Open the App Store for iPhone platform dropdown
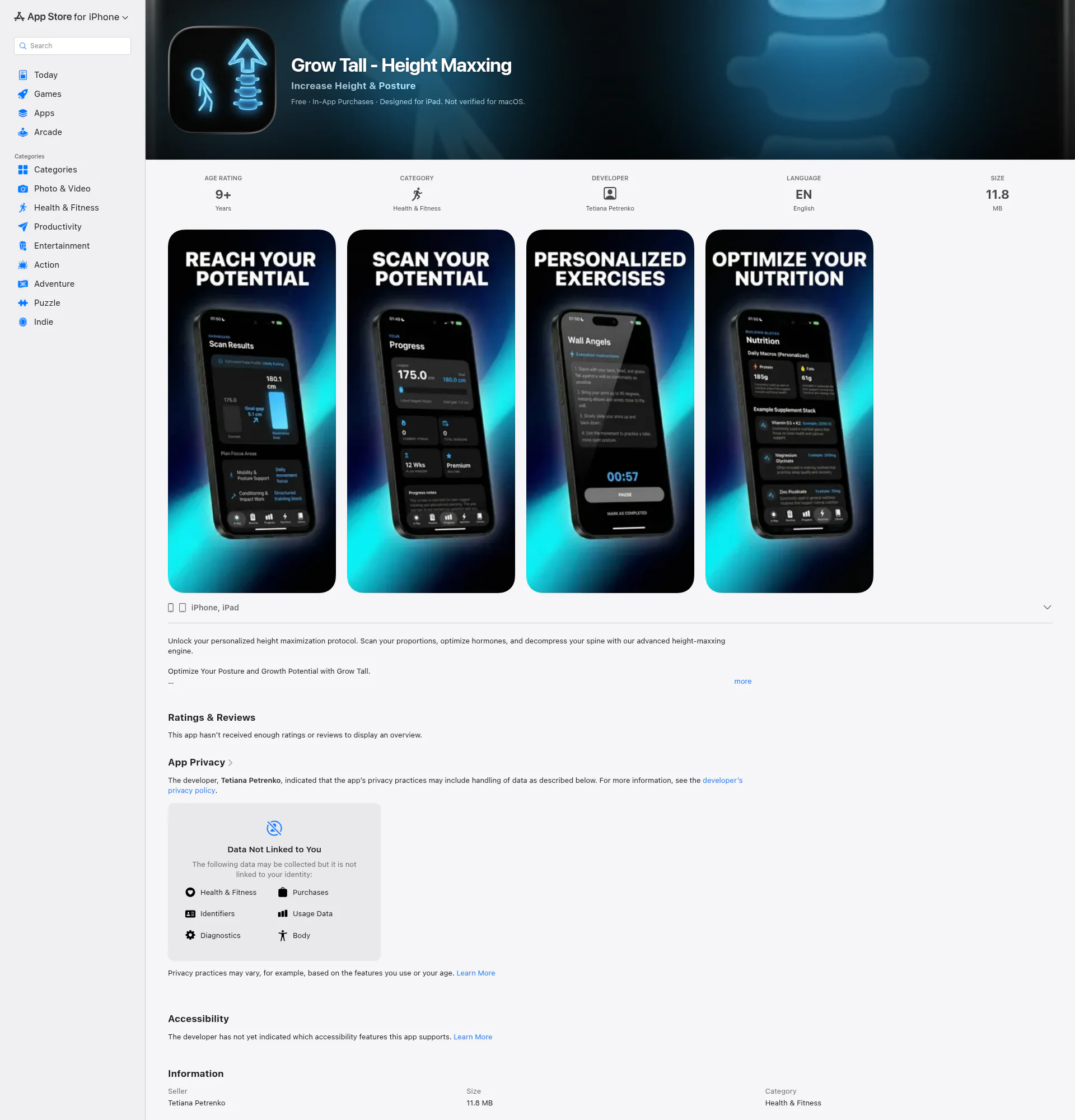 pyautogui.click(x=72, y=17)
